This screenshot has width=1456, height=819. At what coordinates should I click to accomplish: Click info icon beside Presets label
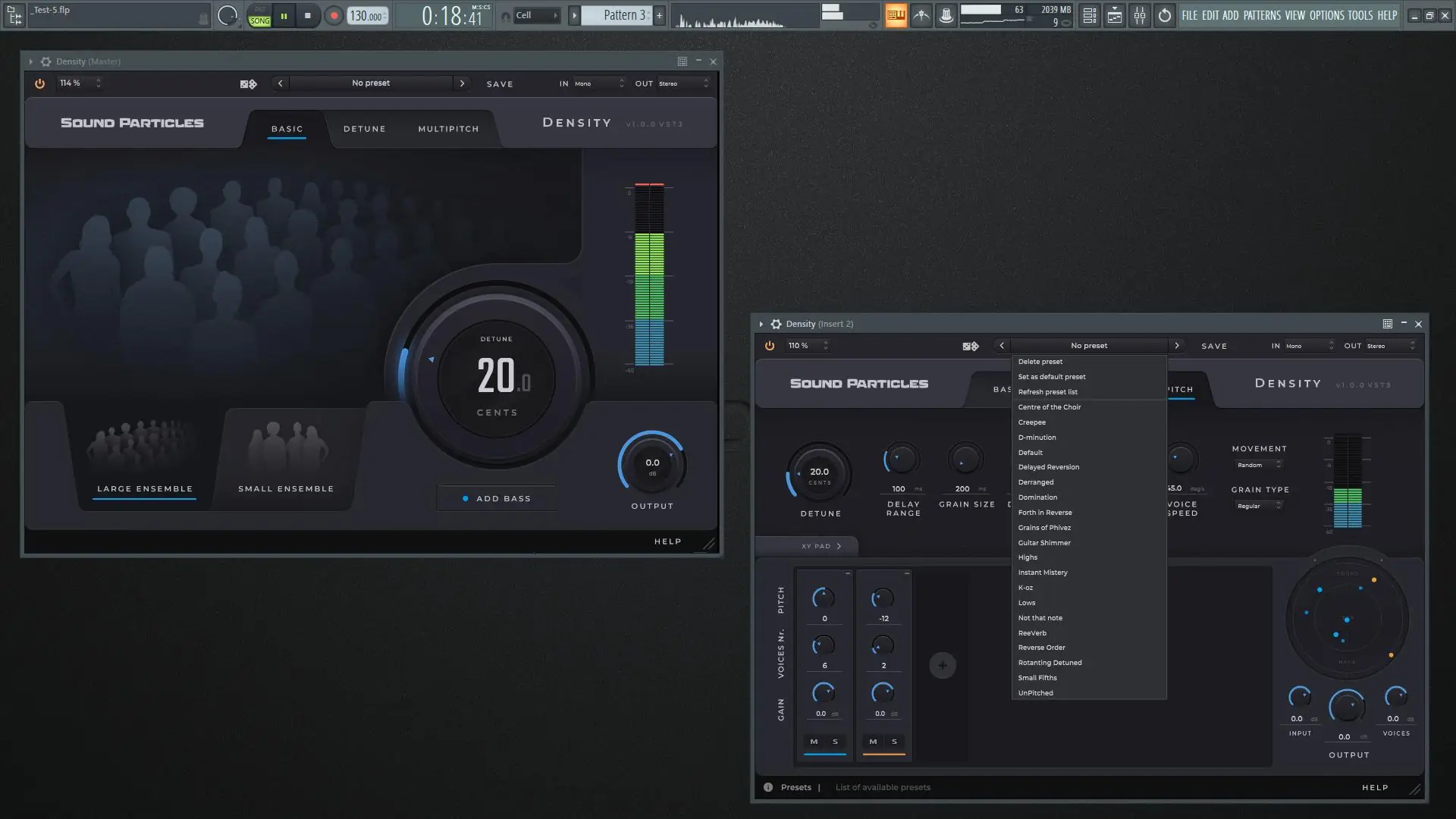[x=768, y=787]
